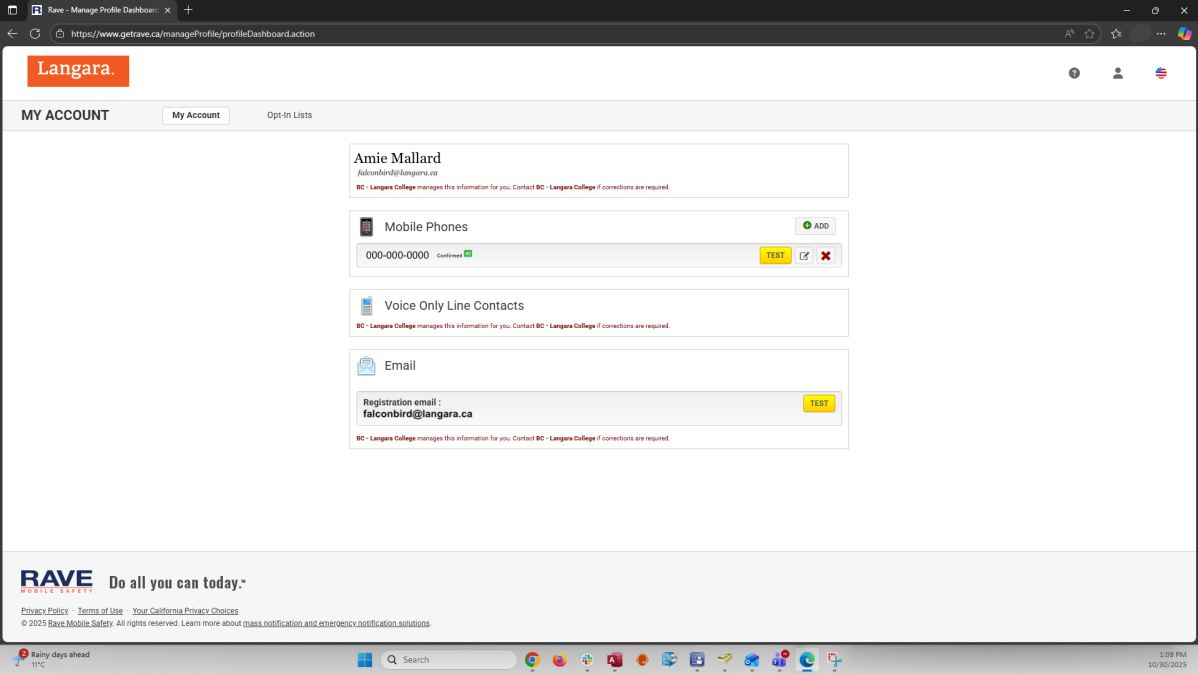Viewport: 1198px width, 674px height.
Task: Click the help question mark icon
Action: tap(1074, 73)
